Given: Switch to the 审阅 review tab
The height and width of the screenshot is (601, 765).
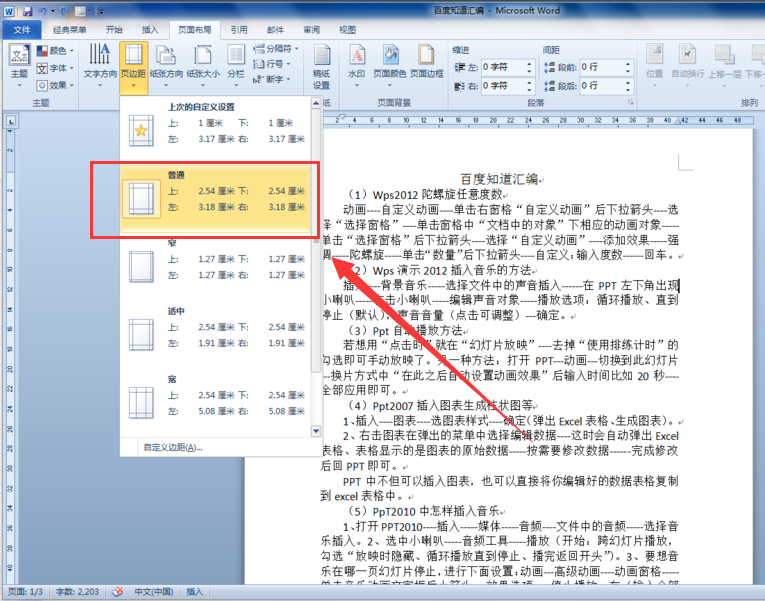Looking at the screenshot, I should coord(311,30).
